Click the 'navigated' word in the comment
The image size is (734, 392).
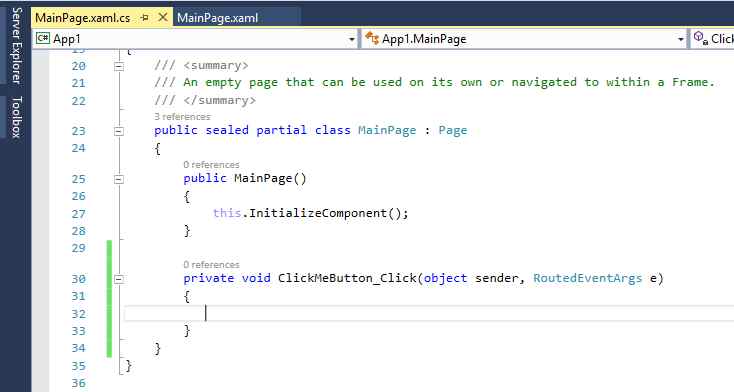coord(544,82)
